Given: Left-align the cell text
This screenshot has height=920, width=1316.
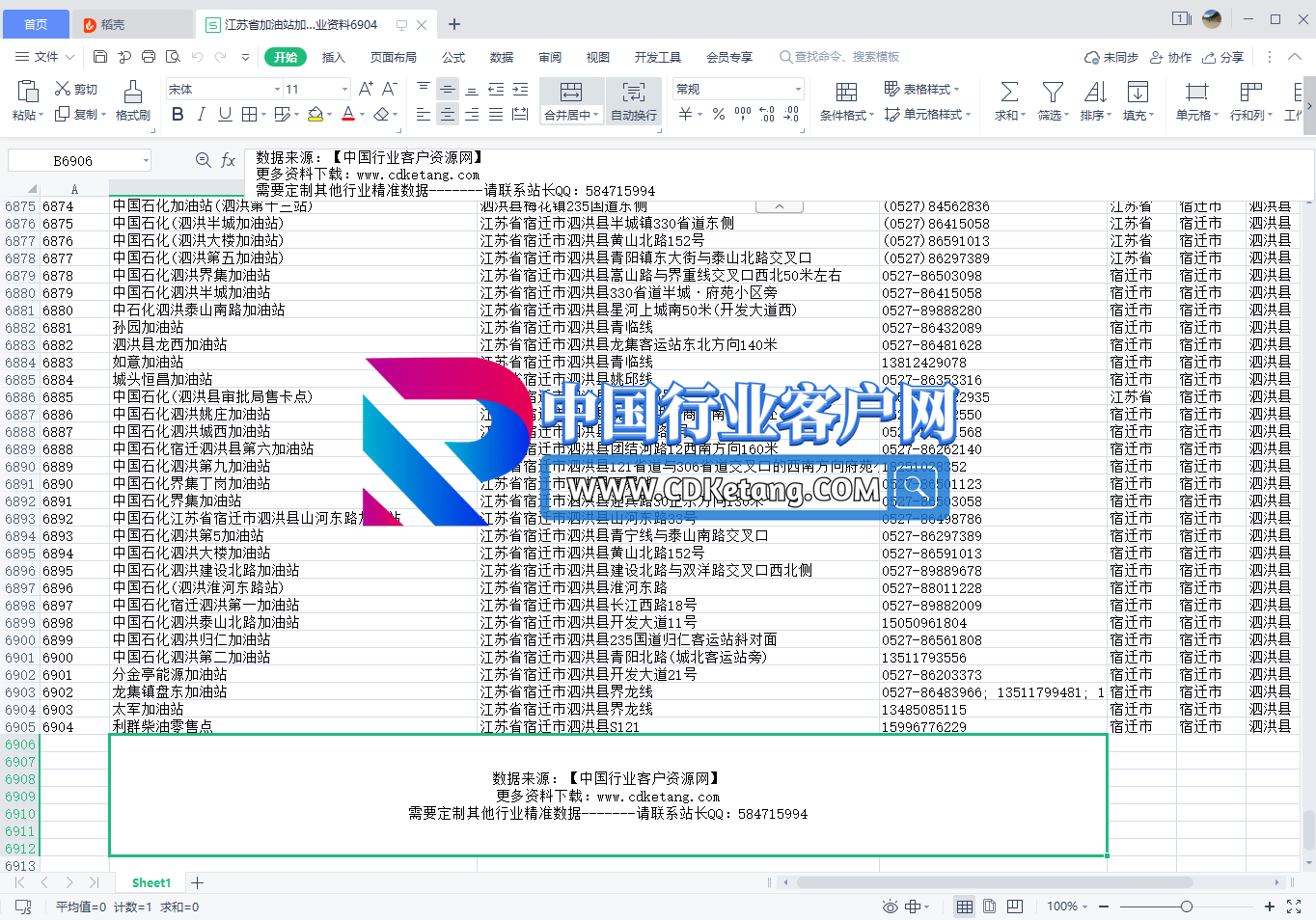Looking at the screenshot, I should (424, 114).
